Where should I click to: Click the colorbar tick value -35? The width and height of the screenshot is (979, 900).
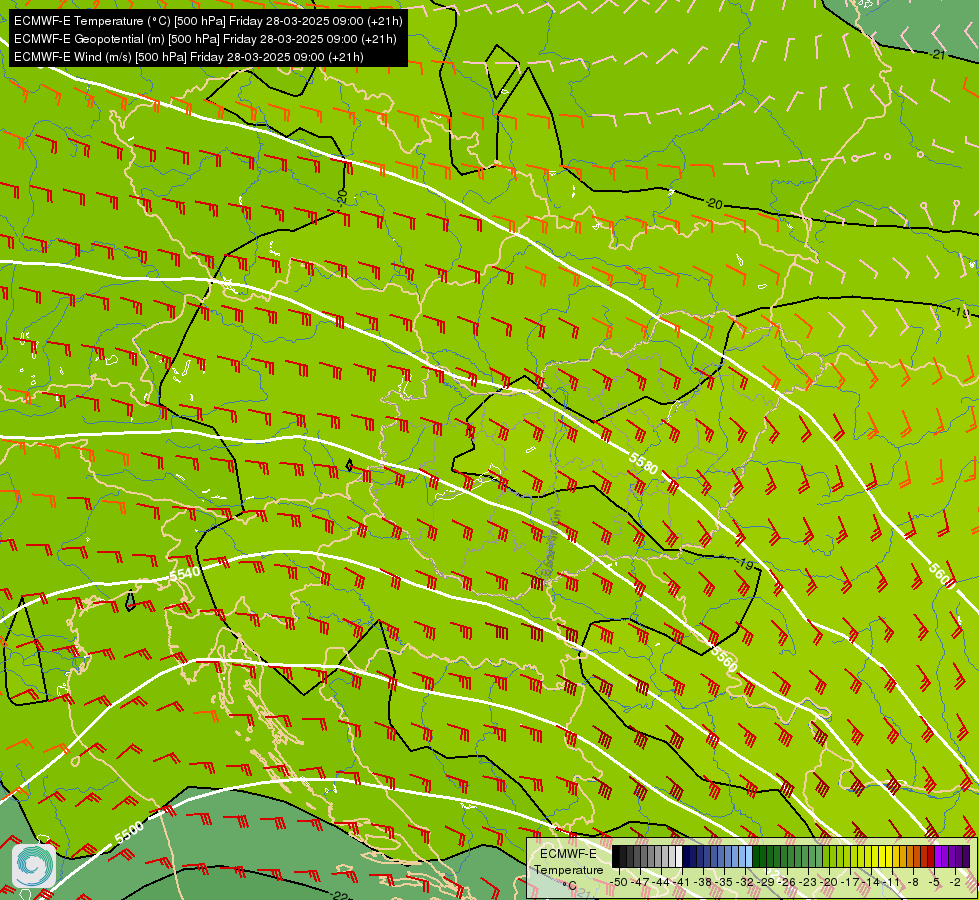point(724,882)
